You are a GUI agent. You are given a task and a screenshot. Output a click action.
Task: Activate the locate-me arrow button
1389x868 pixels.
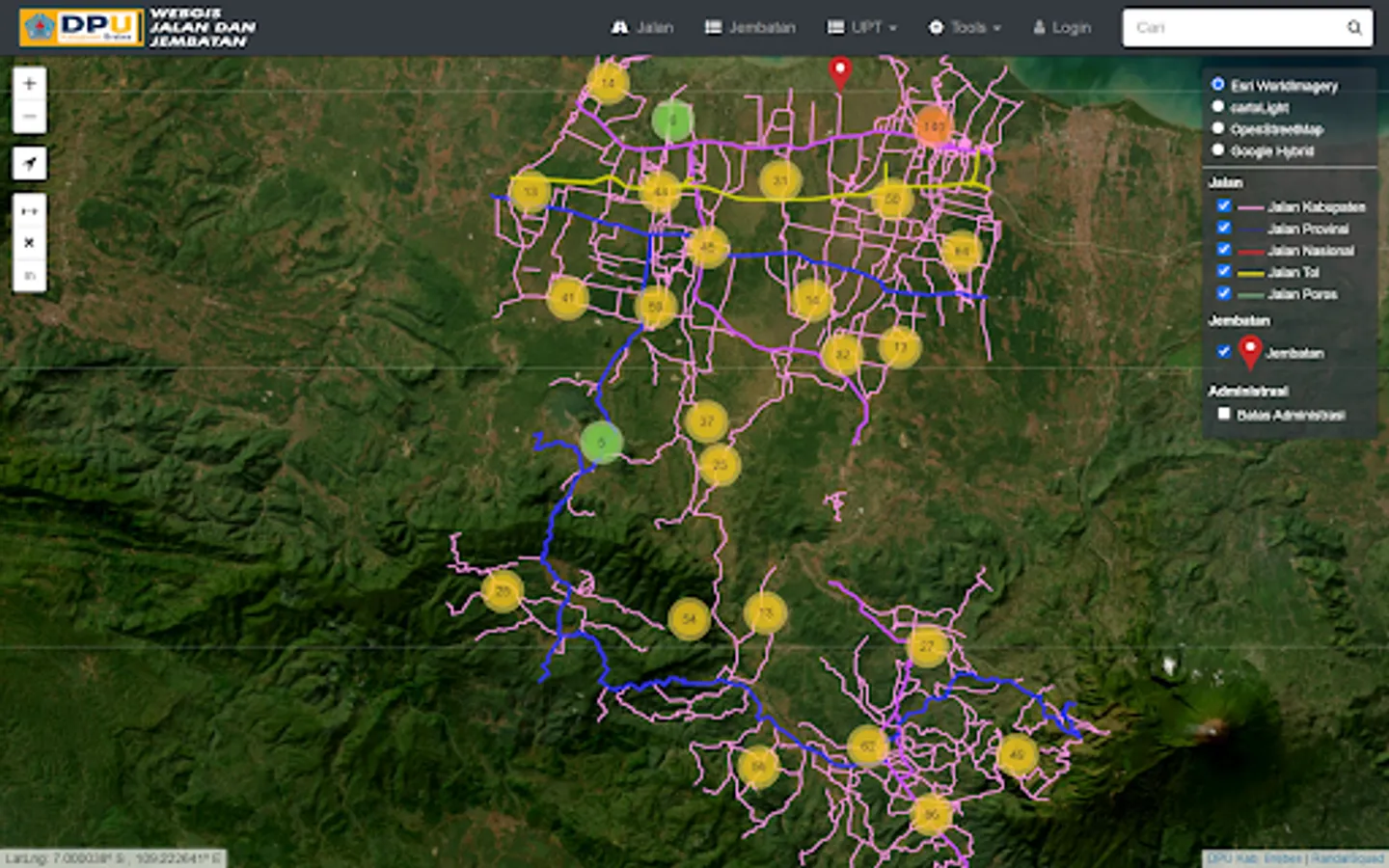[x=30, y=164]
